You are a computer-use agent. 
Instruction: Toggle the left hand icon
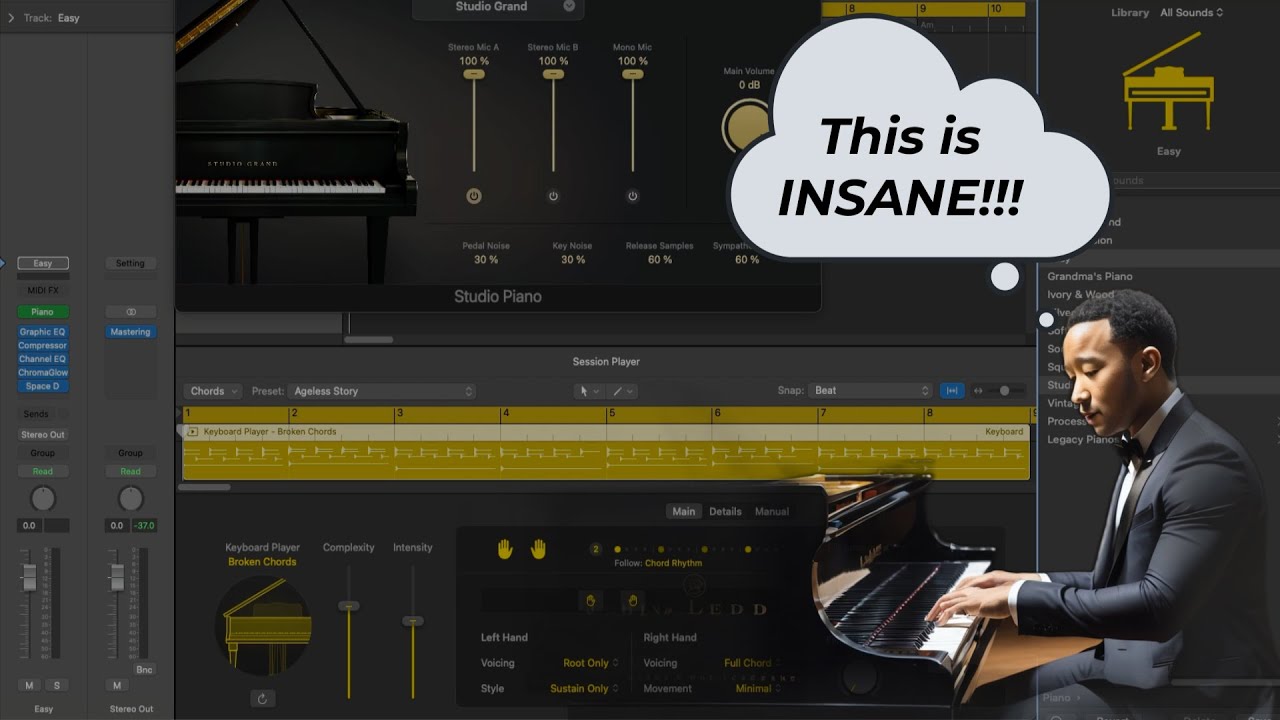coord(505,548)
